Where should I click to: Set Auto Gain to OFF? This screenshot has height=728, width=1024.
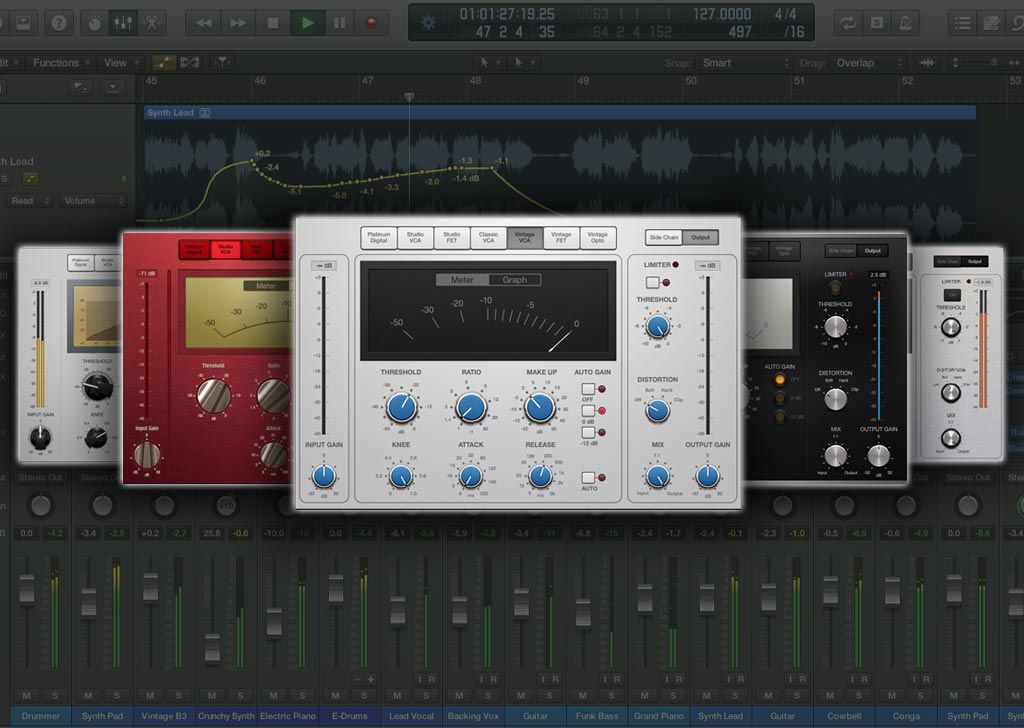point(588,389)
